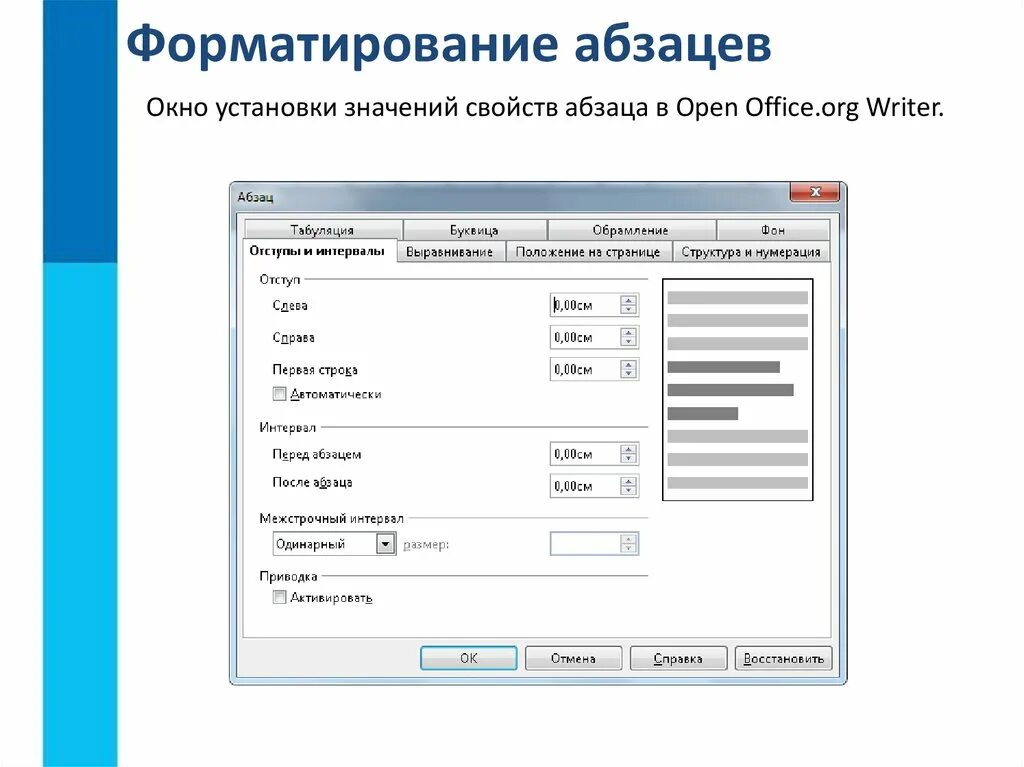
Task: Increase Первая строка indent with up arrow
Action: (629, 364)
